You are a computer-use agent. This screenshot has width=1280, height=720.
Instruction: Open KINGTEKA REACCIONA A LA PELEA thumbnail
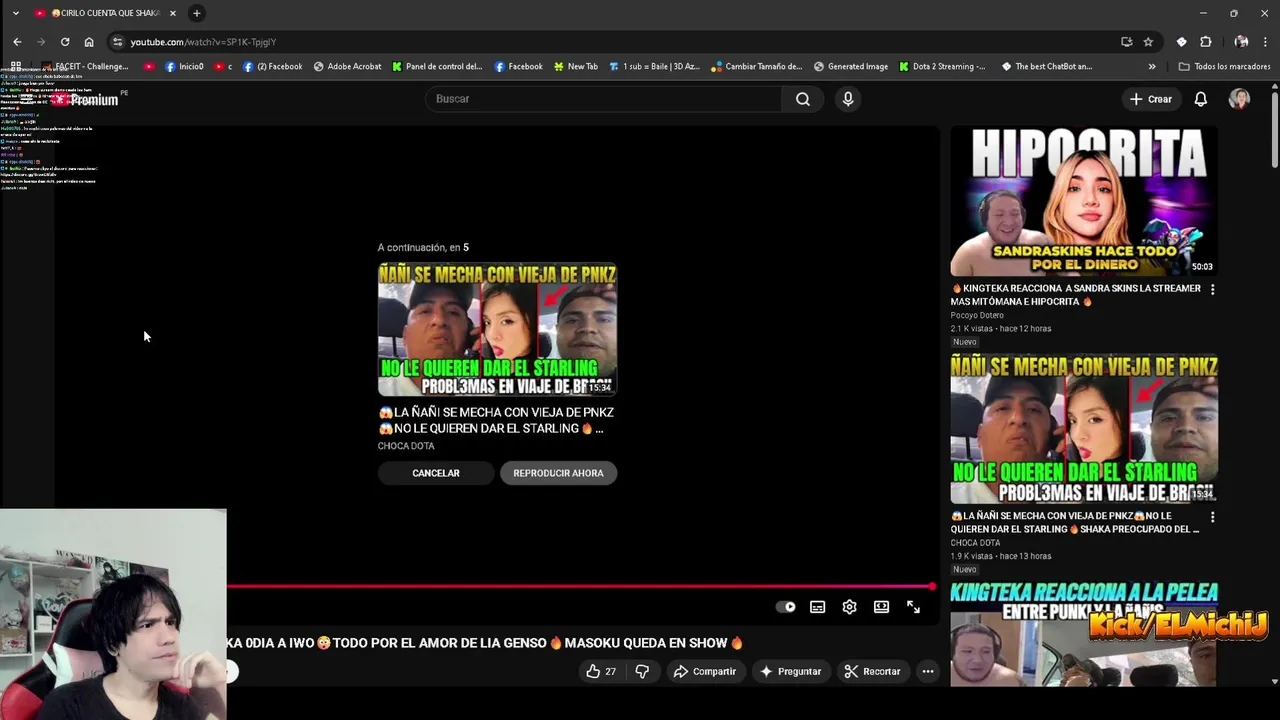click(1084, 634)
